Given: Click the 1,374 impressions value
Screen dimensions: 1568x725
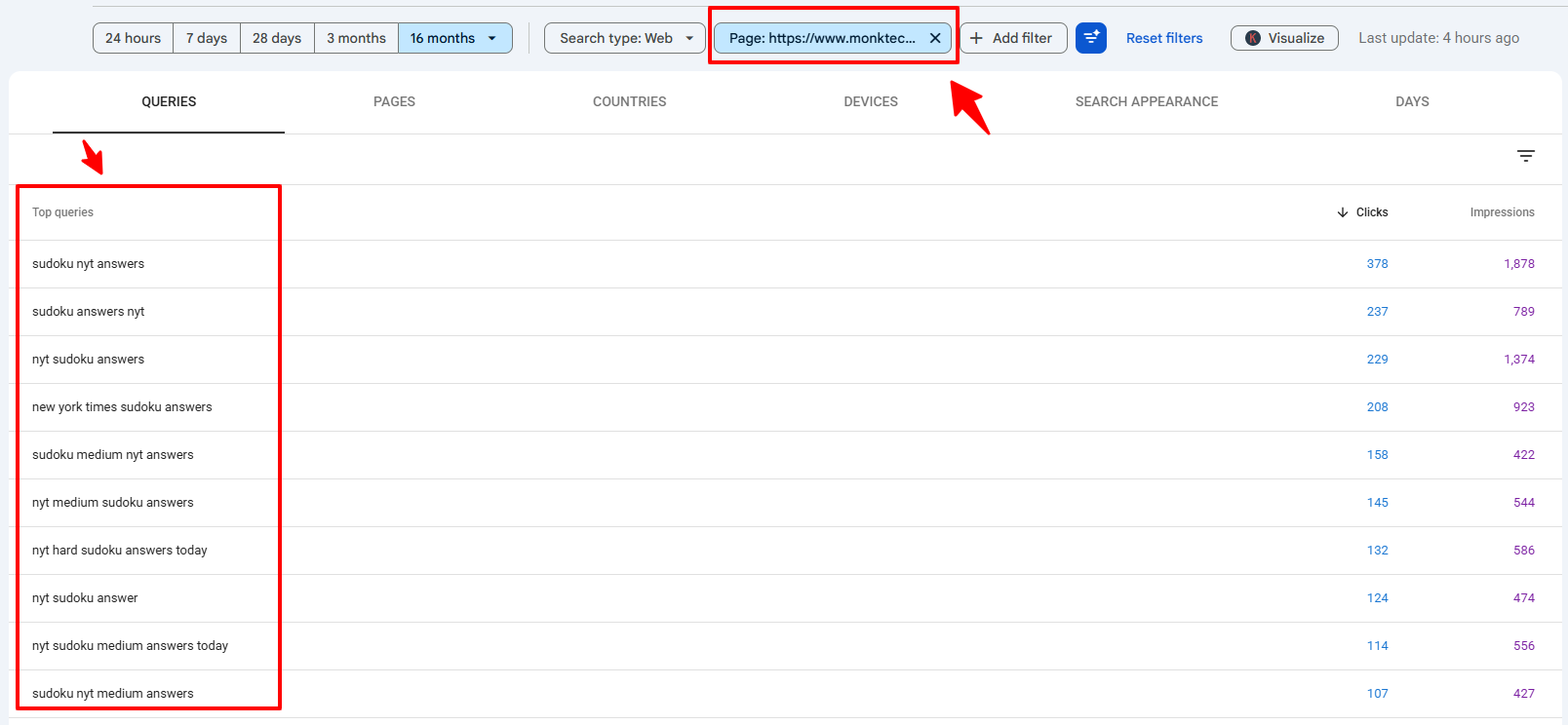Looking at the screenshot, I should 1519,360.
